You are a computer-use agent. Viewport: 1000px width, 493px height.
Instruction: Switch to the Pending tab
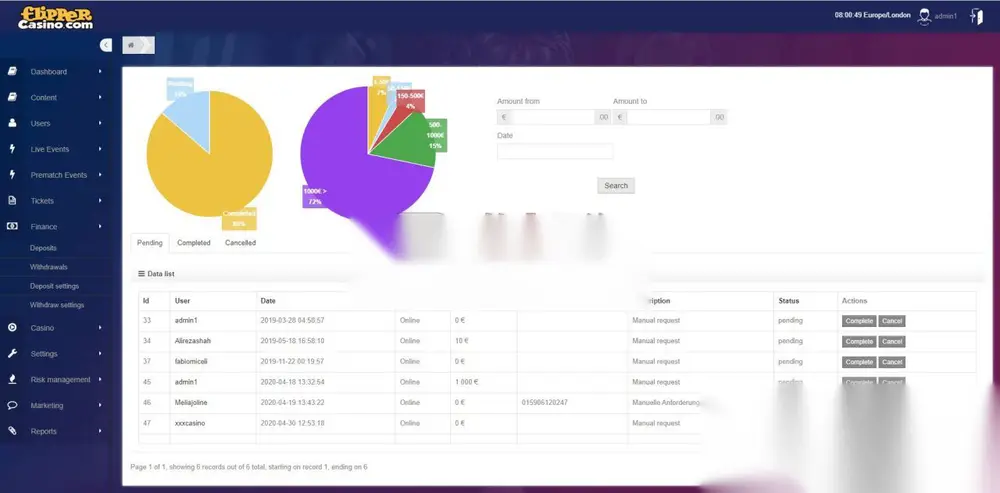tap(150, 242)
